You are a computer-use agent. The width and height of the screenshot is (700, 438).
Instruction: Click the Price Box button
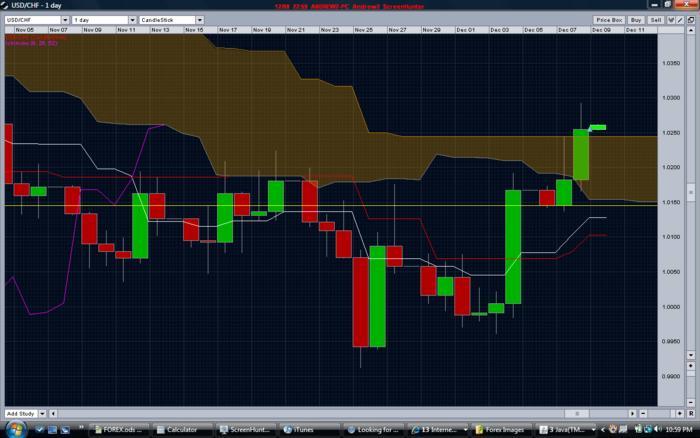click(608, 19)
